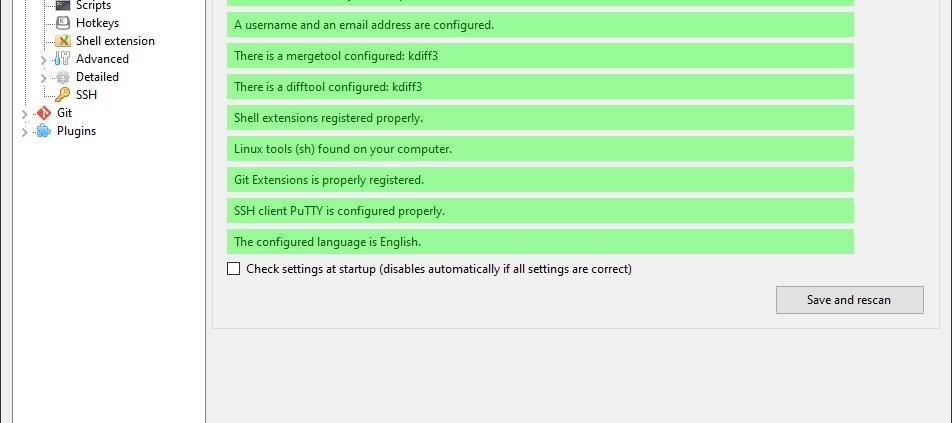Click the configured language is English message

click(x=540, y=242)
